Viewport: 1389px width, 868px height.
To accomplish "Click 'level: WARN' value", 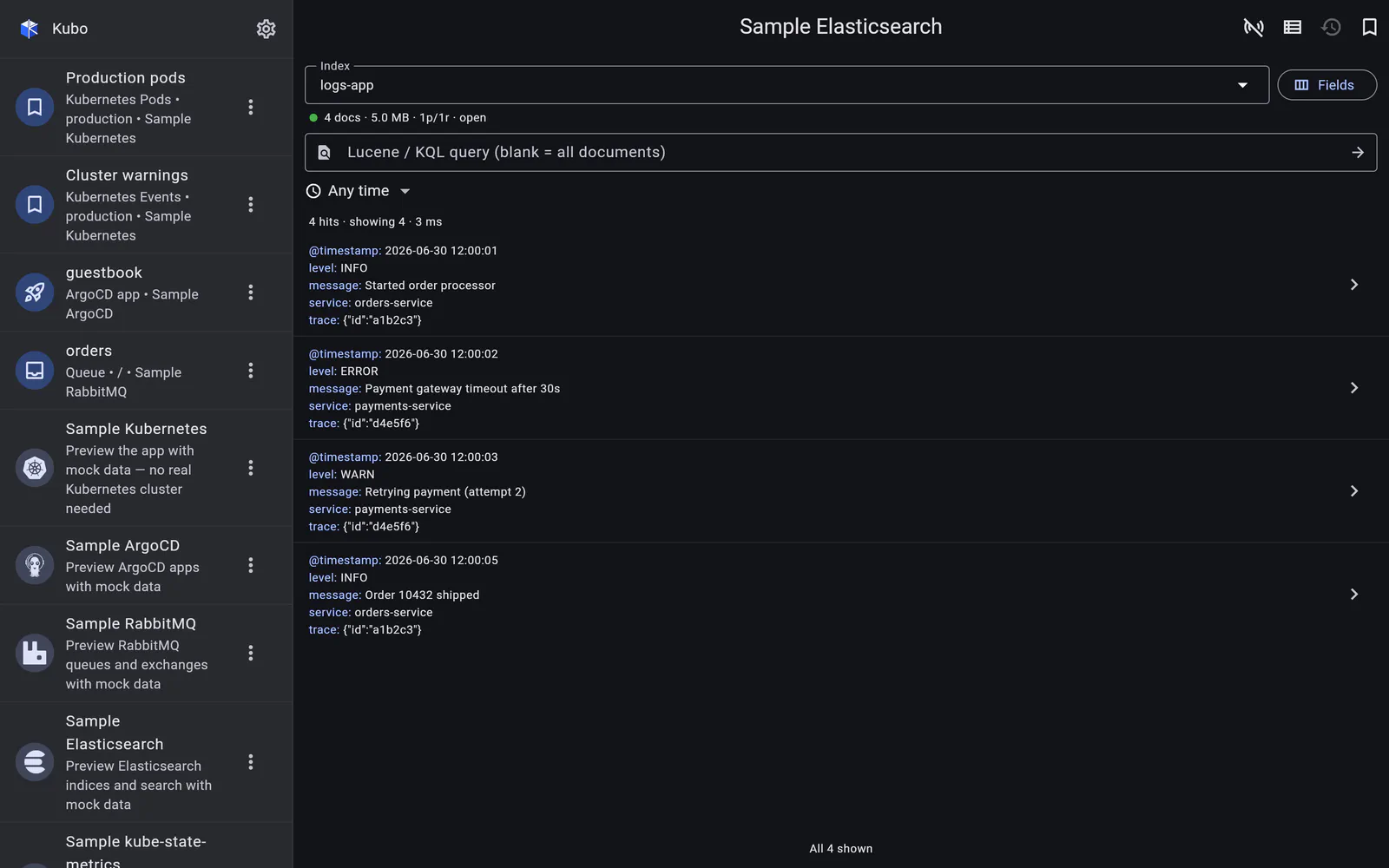I will (x=341, y=475).
